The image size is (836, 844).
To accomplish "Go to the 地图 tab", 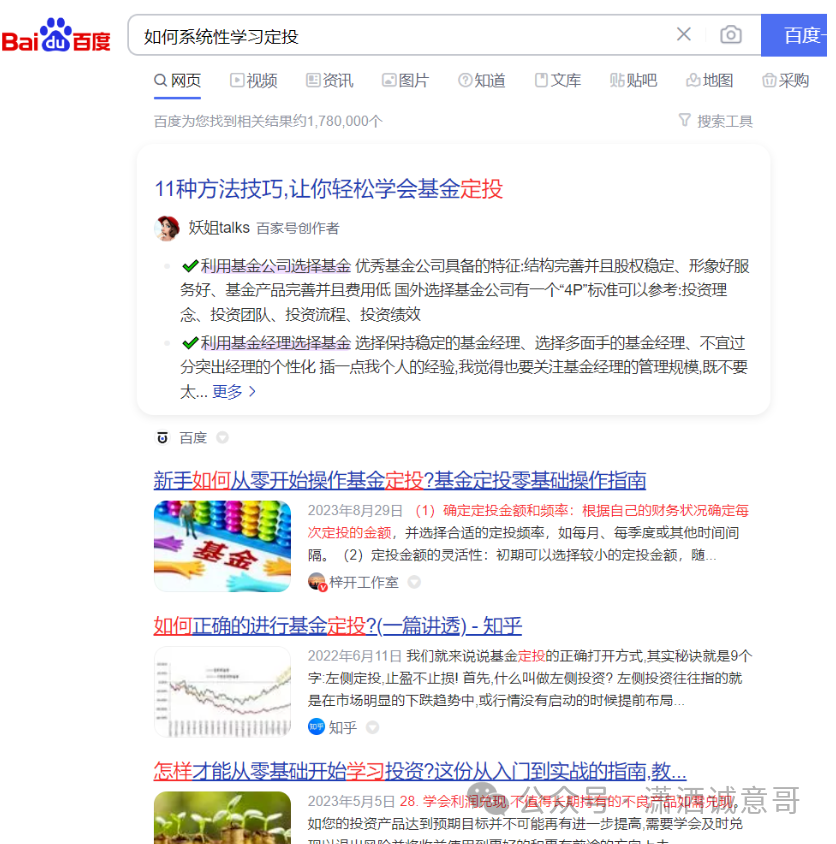I will pyautogui.click(x=709, y=81).
